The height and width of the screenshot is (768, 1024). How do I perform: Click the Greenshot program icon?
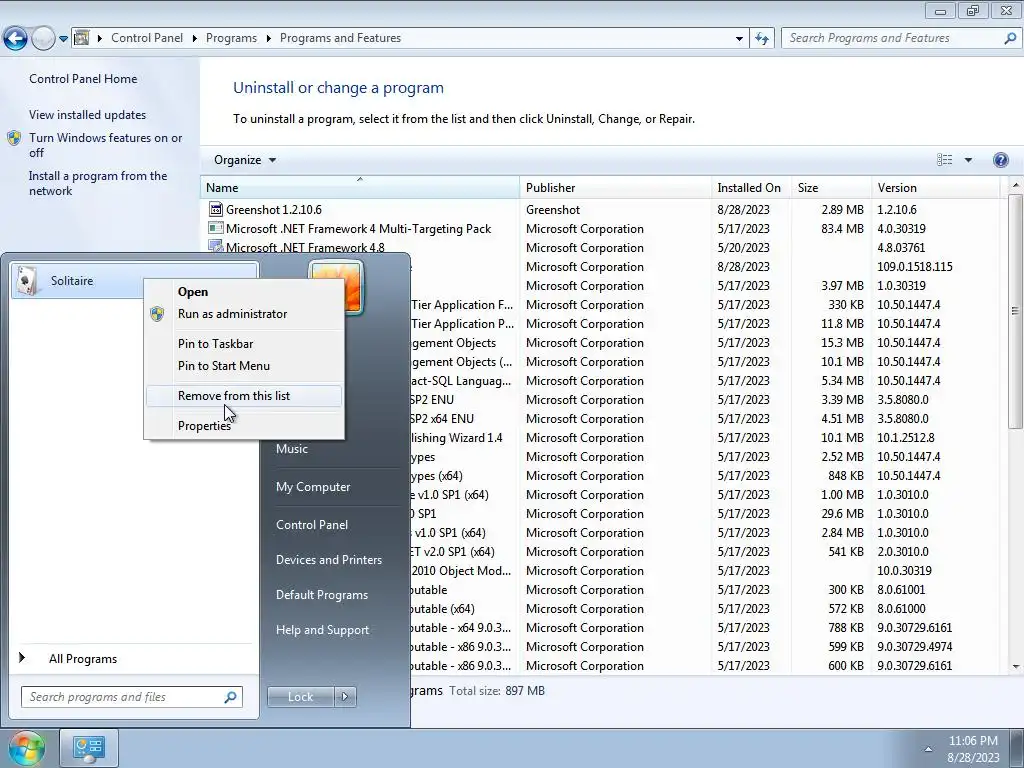tap(216, 209)
